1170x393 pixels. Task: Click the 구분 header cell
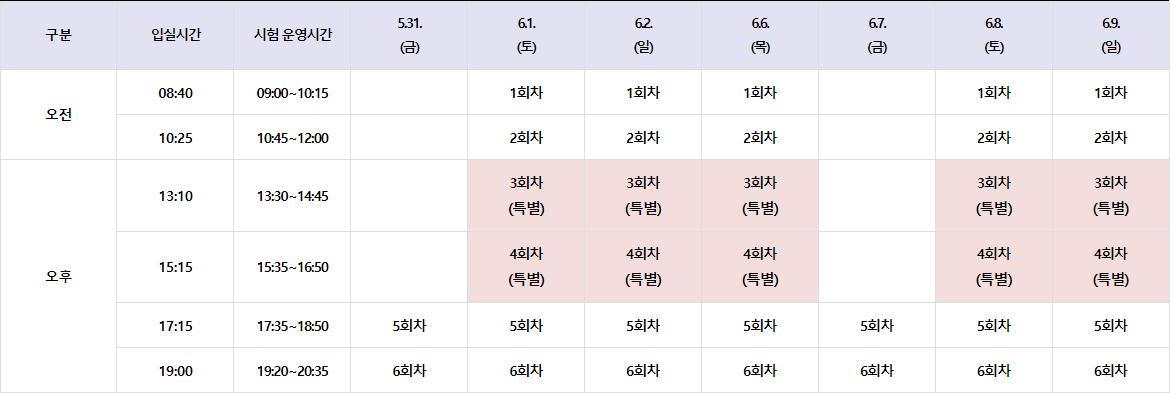[x=58, y=35]
